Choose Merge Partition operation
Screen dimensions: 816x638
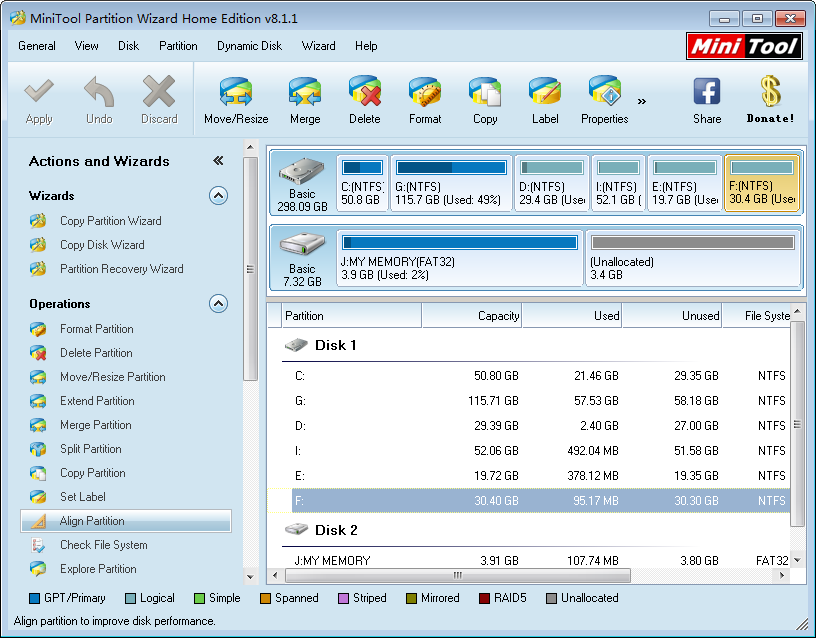click(x=95, y=425)
